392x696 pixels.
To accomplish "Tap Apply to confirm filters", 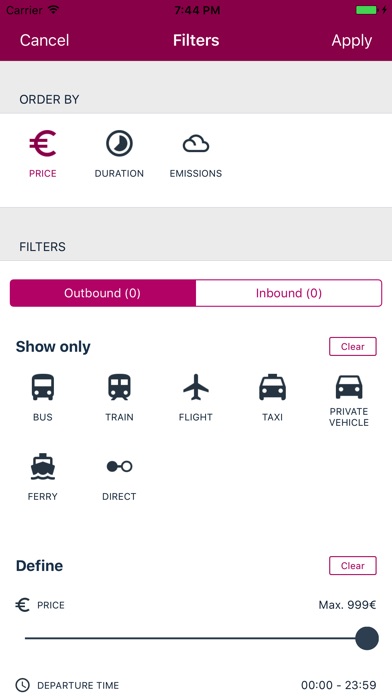I will (352, 40).
